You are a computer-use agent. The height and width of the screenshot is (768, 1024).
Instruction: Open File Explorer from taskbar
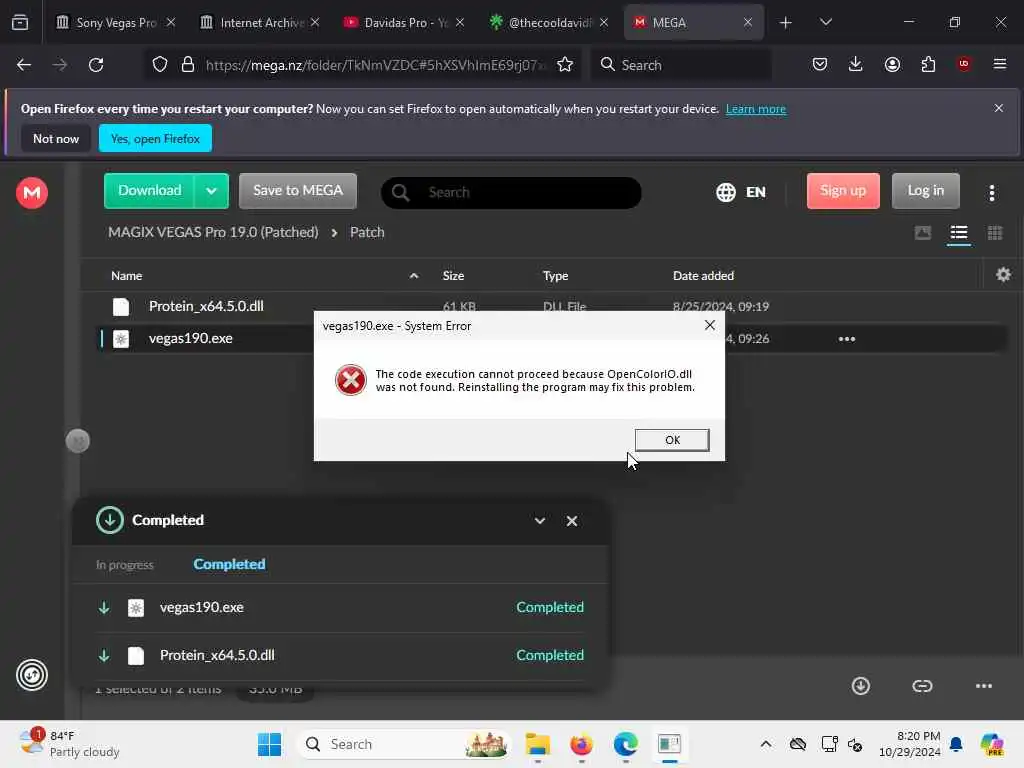(537, 744)
